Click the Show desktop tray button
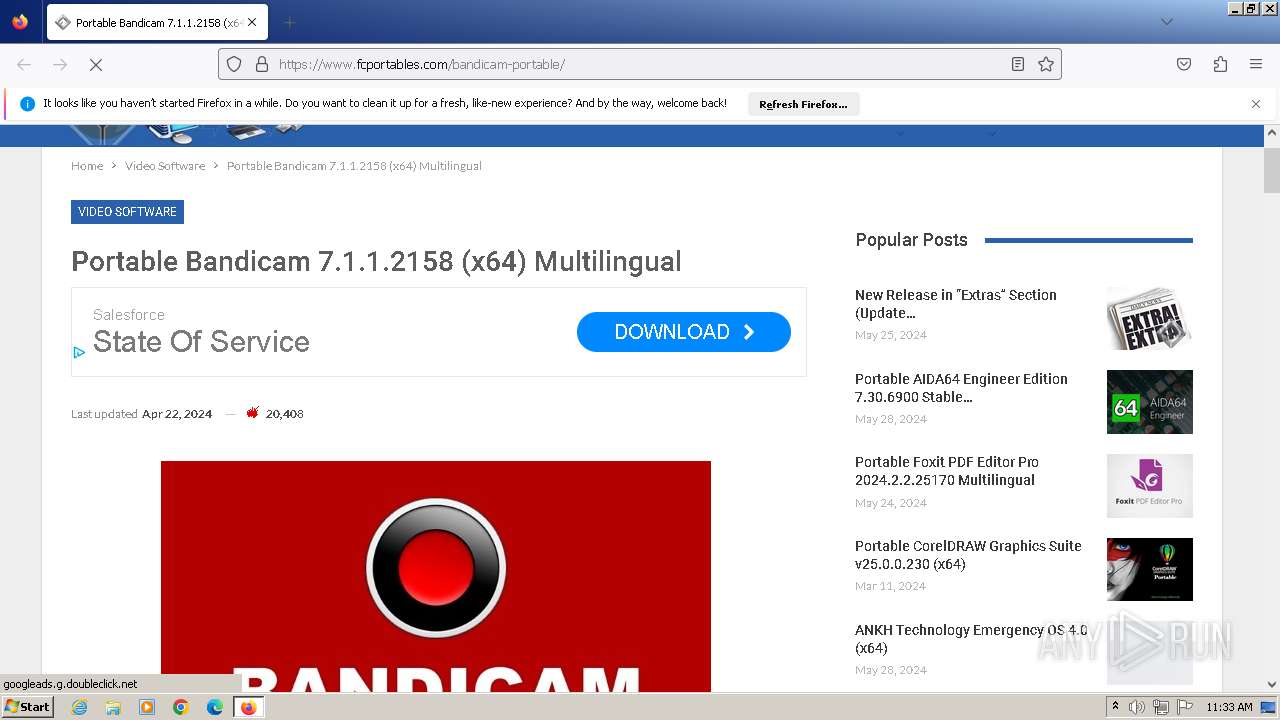 point(1269,707)
